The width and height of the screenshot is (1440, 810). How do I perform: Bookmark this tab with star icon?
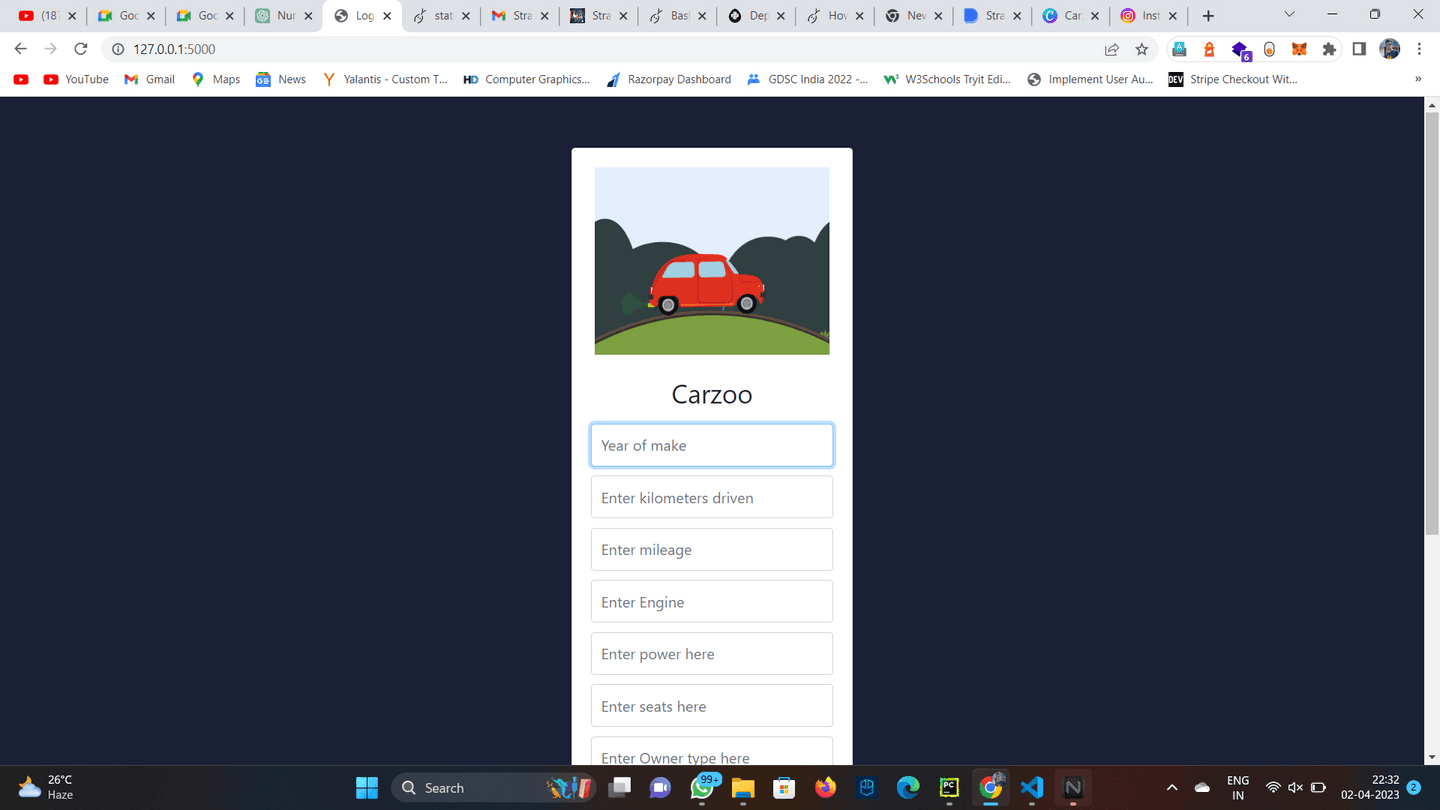(x=1141, y=49)
